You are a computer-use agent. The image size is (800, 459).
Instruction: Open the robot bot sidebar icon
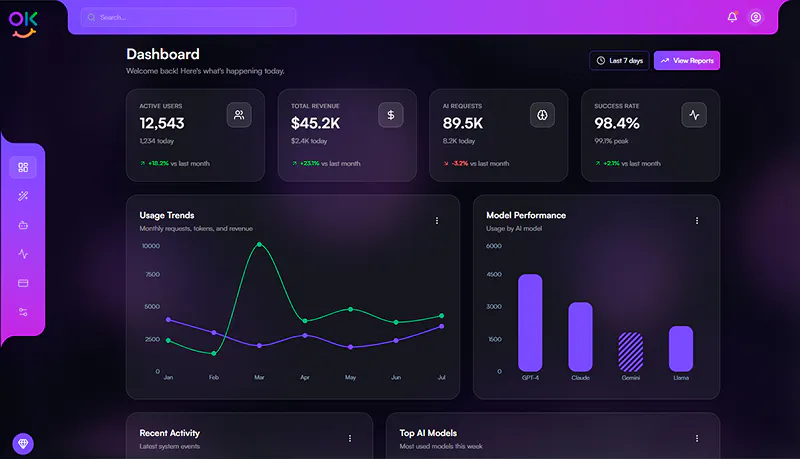pyautogui.click(x=23, y=225)
